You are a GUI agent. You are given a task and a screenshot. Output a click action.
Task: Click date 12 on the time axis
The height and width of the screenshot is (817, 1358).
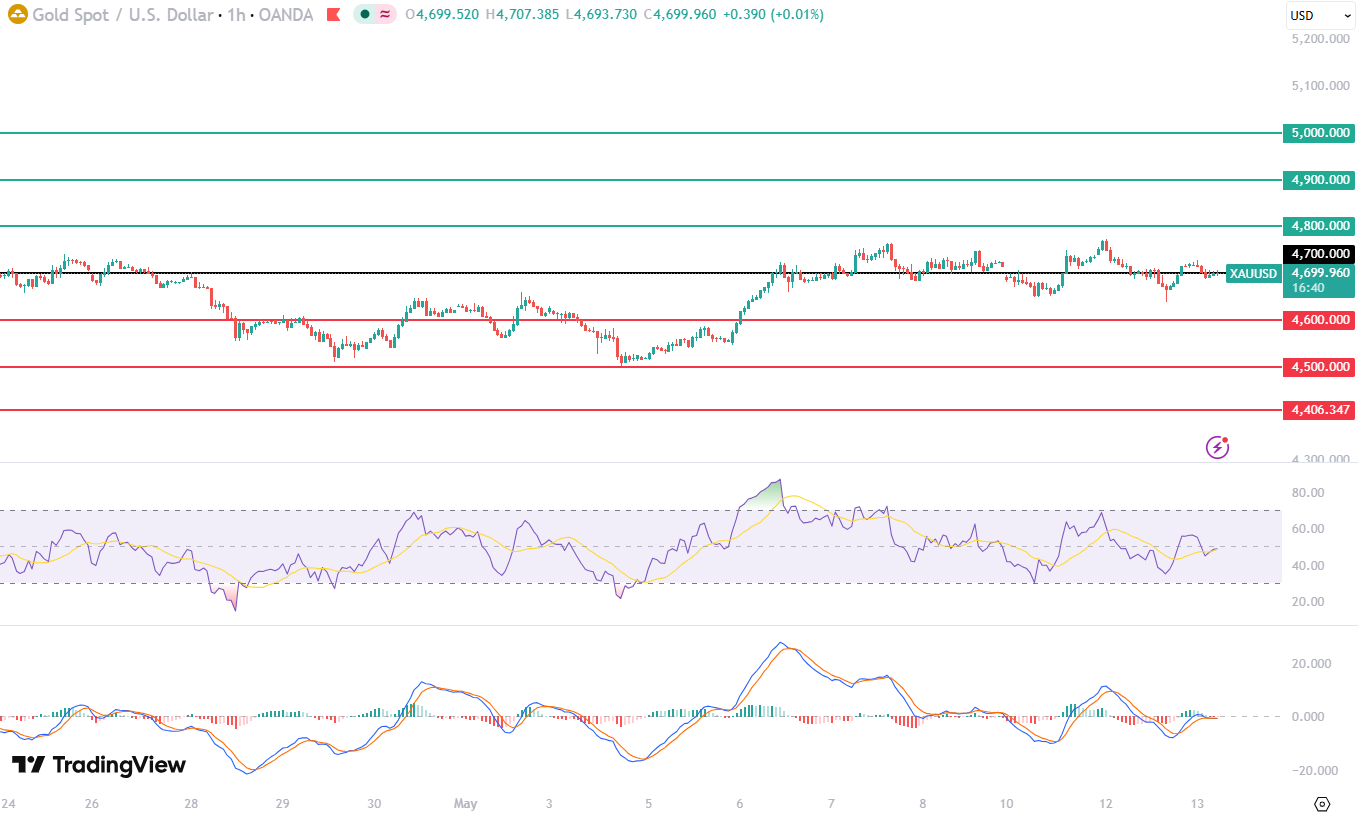click(1105, 803)
